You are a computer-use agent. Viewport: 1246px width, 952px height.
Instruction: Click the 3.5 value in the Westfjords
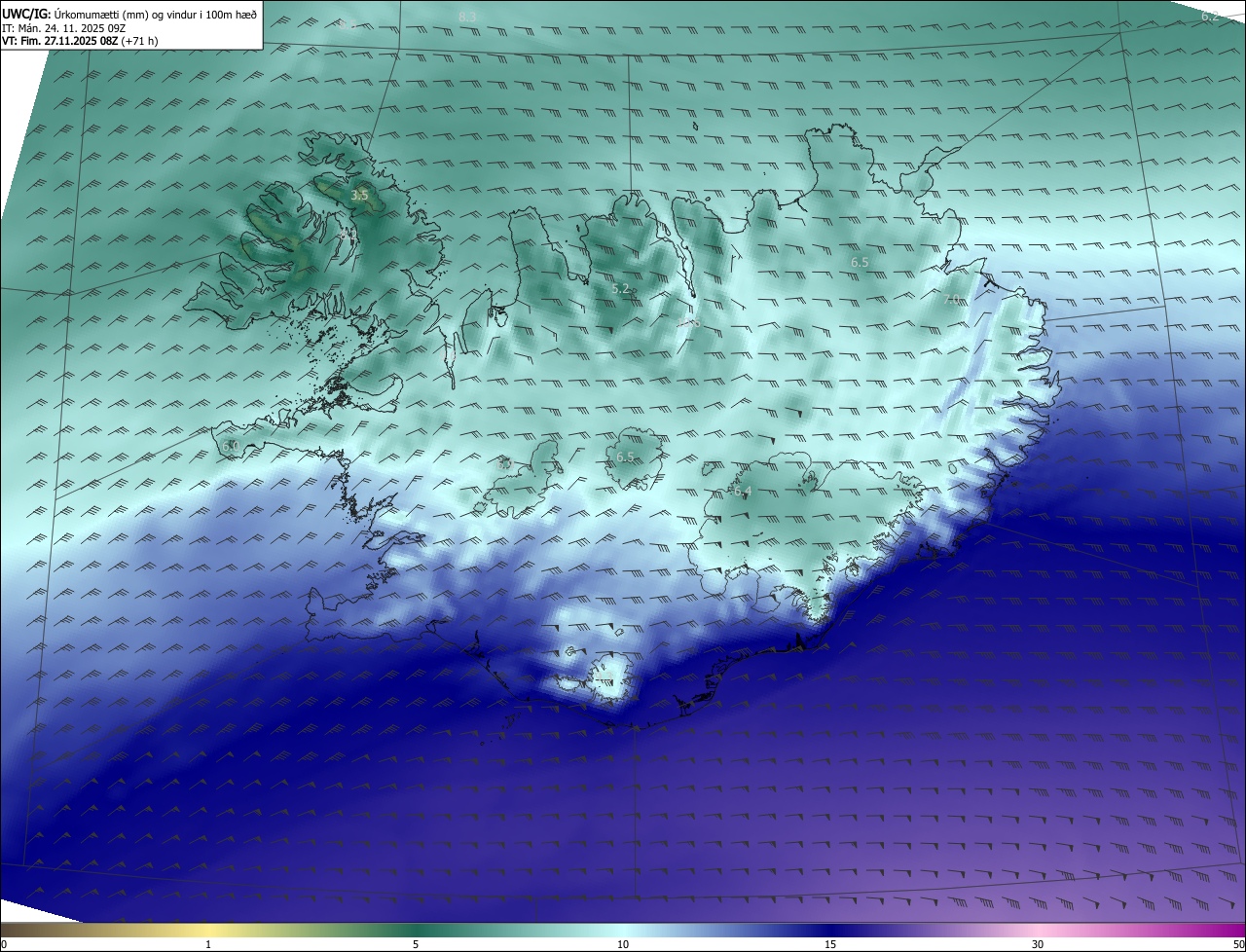tap(359, 196)
